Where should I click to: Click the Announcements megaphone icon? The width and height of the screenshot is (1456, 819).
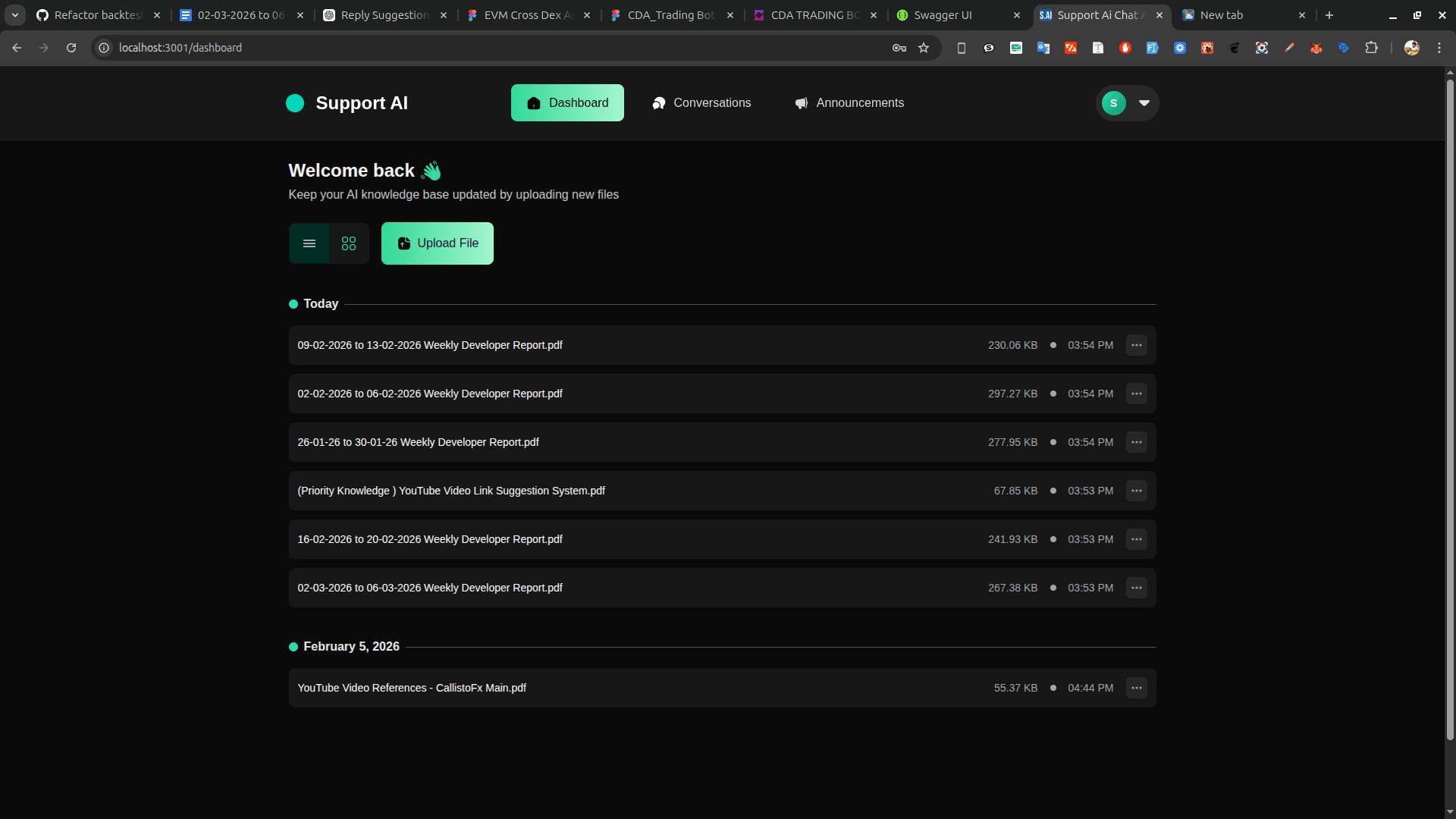coord(801,102)
